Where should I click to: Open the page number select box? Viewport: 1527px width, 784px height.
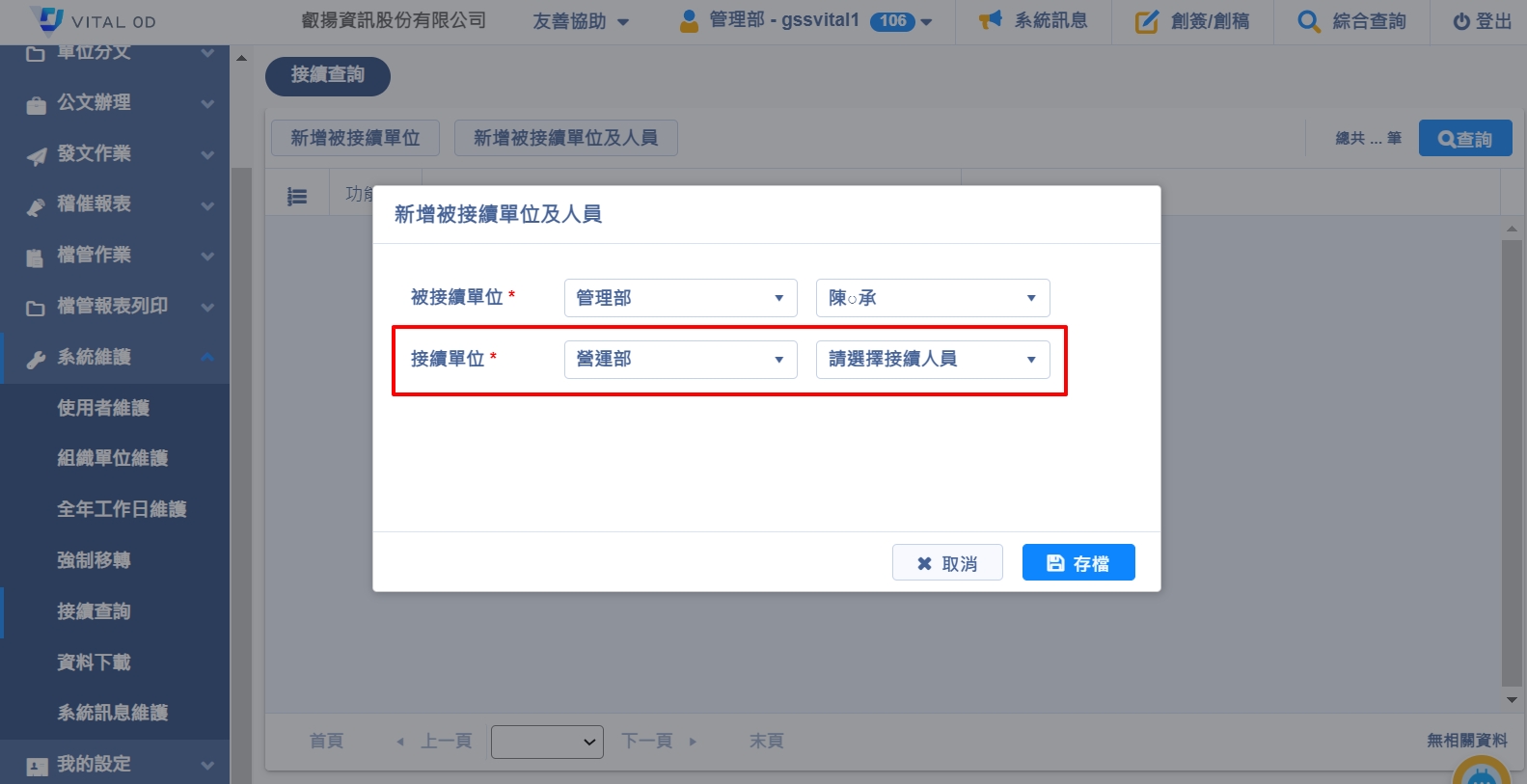(x=547, y=742)
